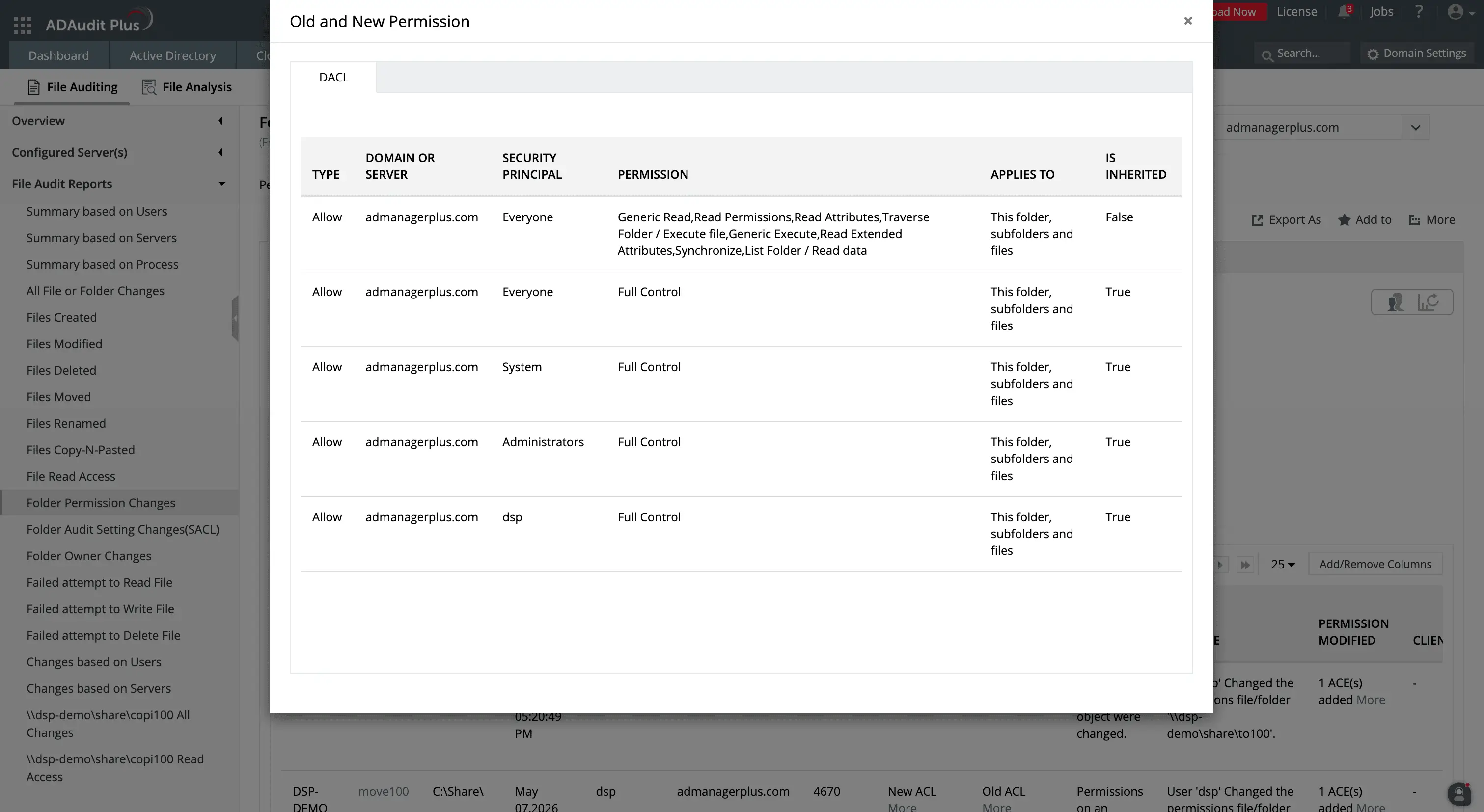
Task: Click the Domain Settings gear icon
Action: click(1373, 54)
